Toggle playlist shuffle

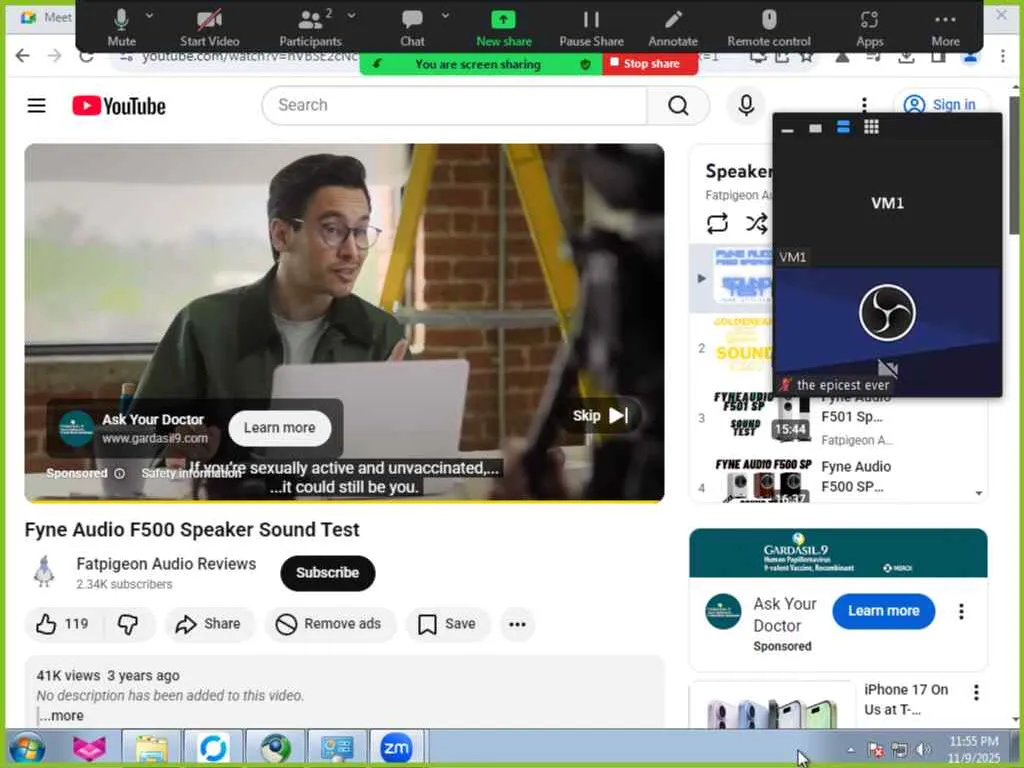(x=756, y=223)
